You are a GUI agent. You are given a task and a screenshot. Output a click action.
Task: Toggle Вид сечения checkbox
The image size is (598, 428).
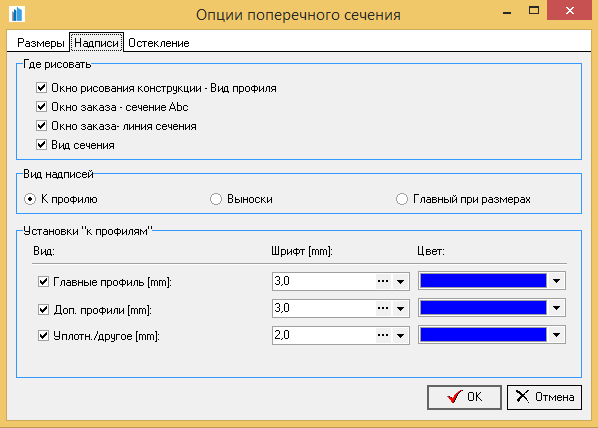click(x=41, y=145)
